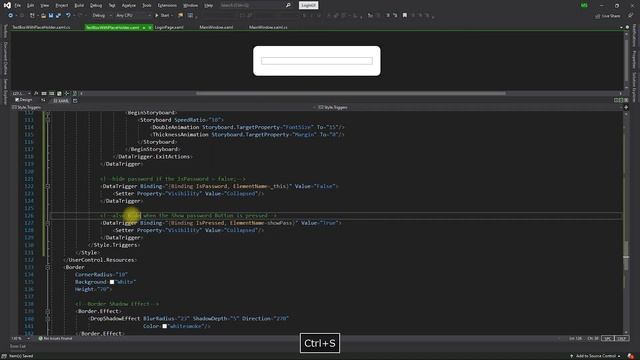Open the Debug configuration dropdown

point(102,16)
